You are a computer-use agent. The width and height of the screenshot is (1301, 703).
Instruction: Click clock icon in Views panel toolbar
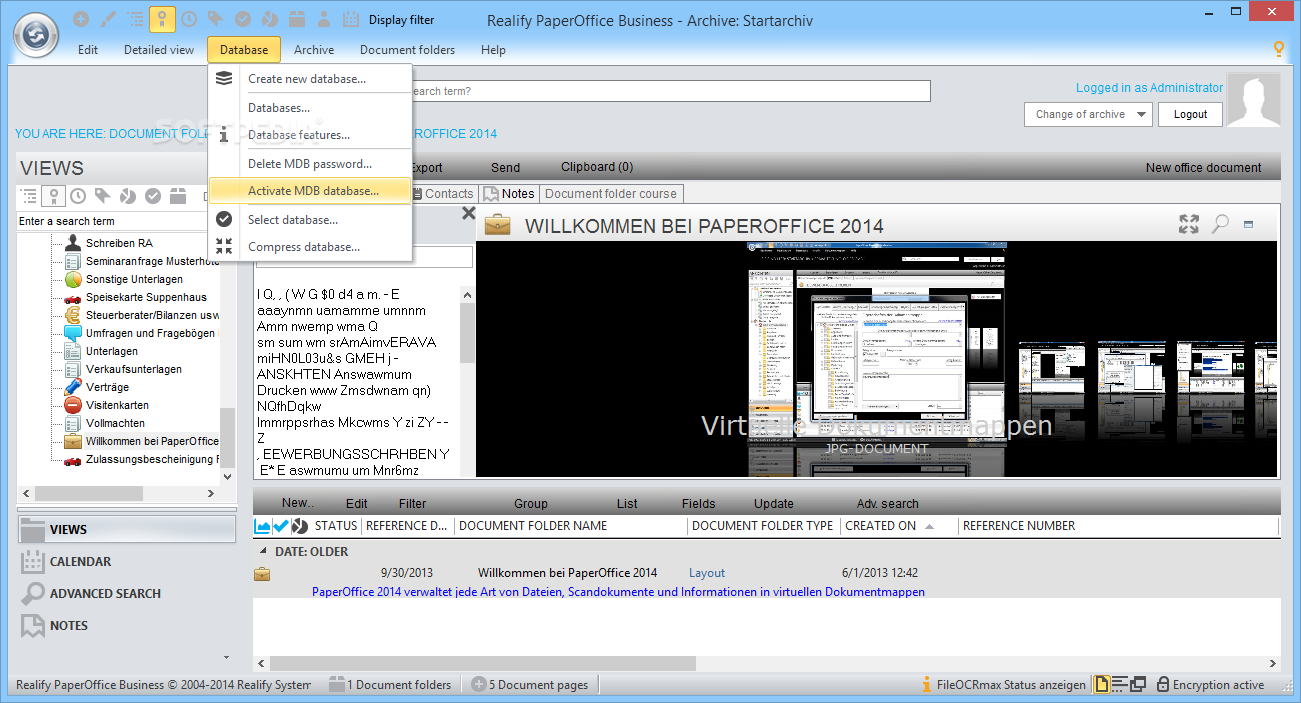coord(78,196)
